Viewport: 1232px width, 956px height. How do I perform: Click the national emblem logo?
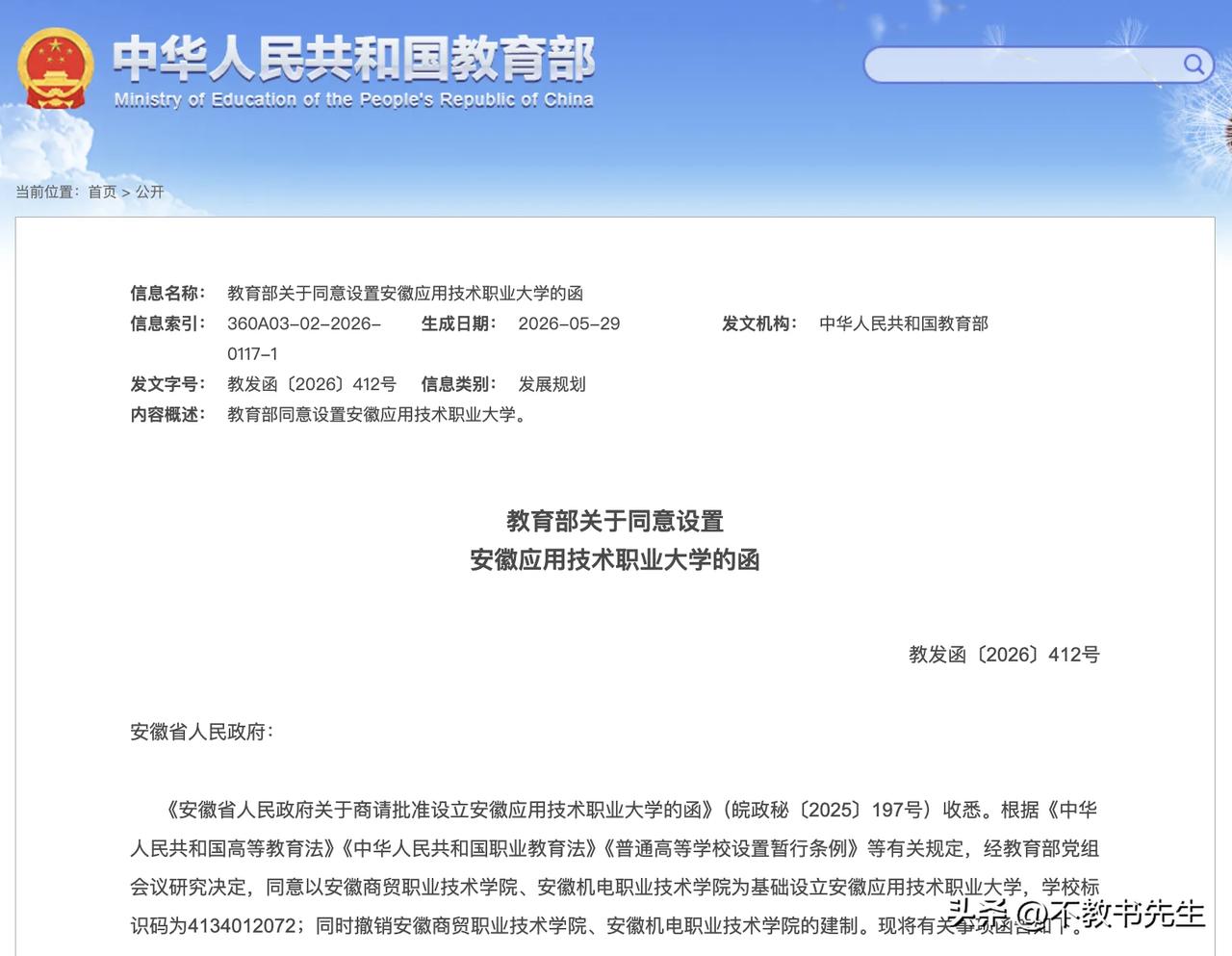coord(56,68)
